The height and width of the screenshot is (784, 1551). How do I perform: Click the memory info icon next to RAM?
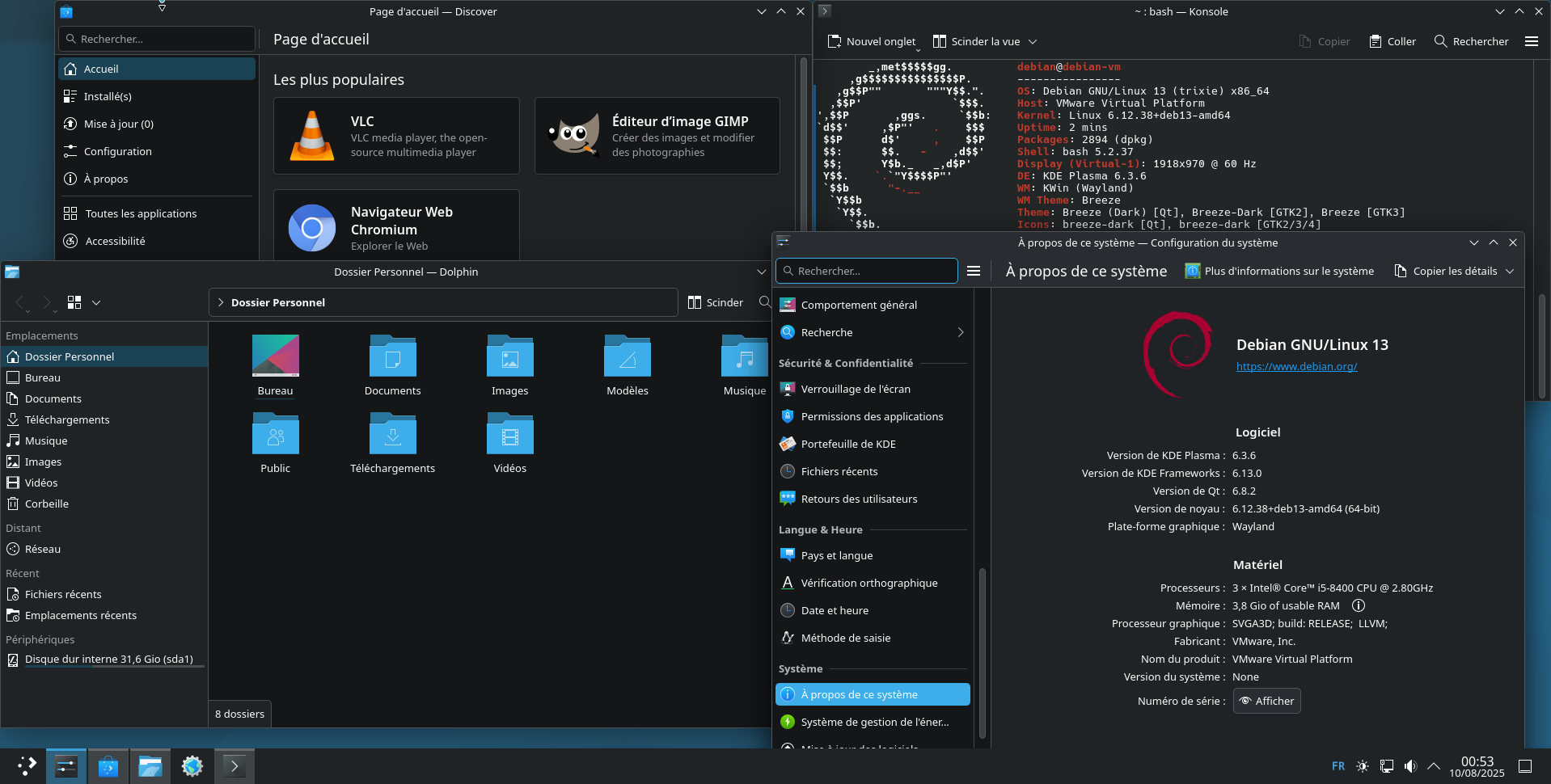pyautogui.click(x=1359, y=605)
